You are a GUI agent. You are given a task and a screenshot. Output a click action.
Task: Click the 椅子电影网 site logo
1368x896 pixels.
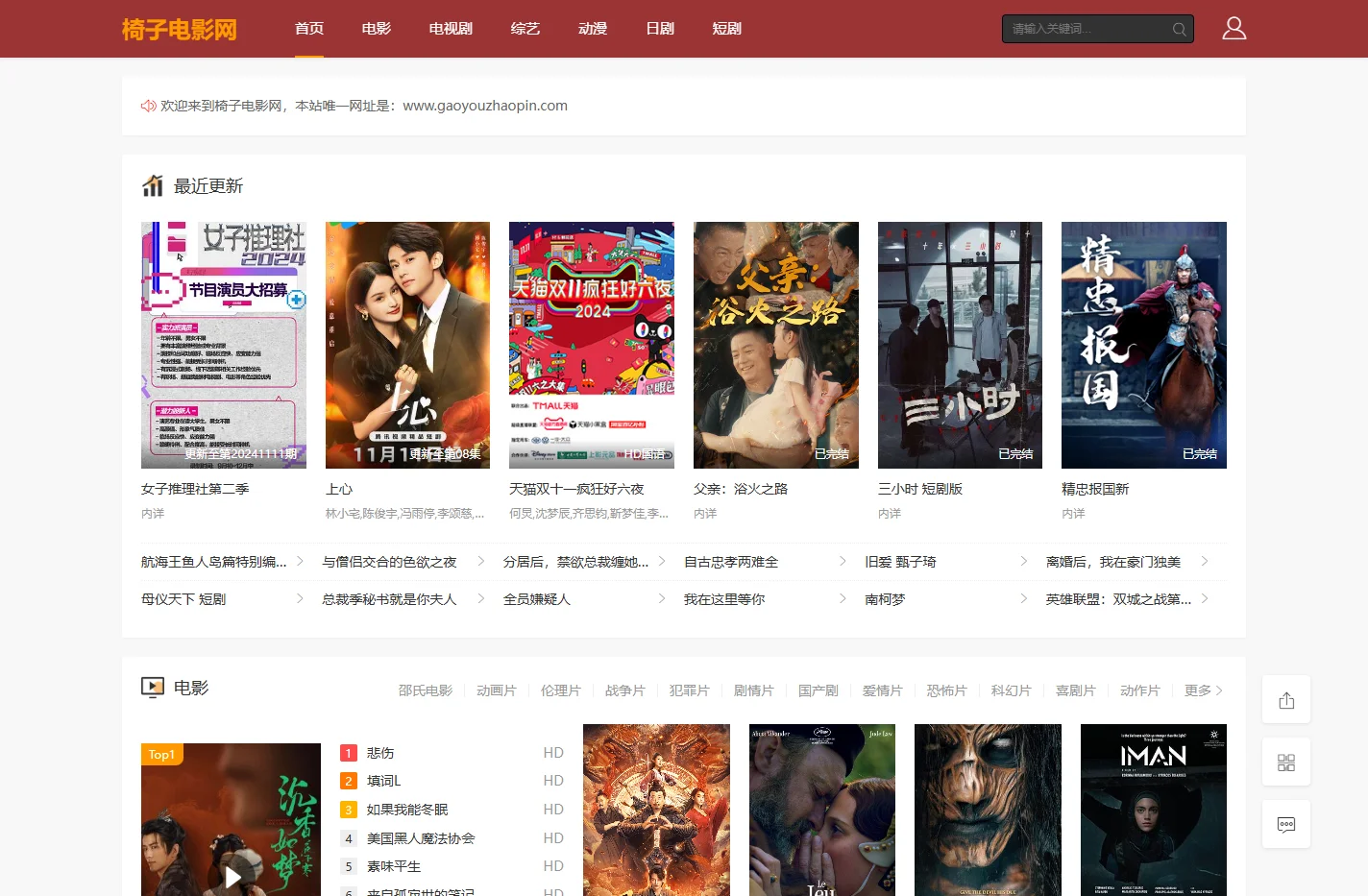tap(180, 29)
